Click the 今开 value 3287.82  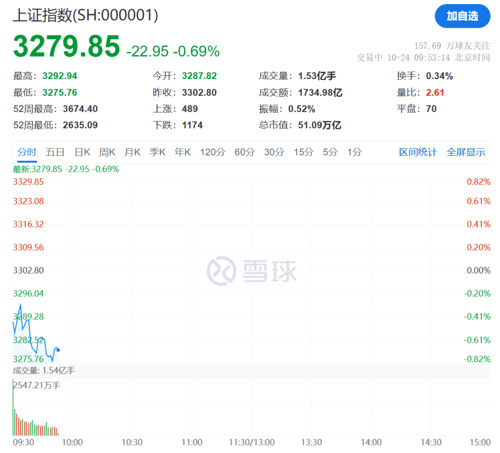pos(199,76)
